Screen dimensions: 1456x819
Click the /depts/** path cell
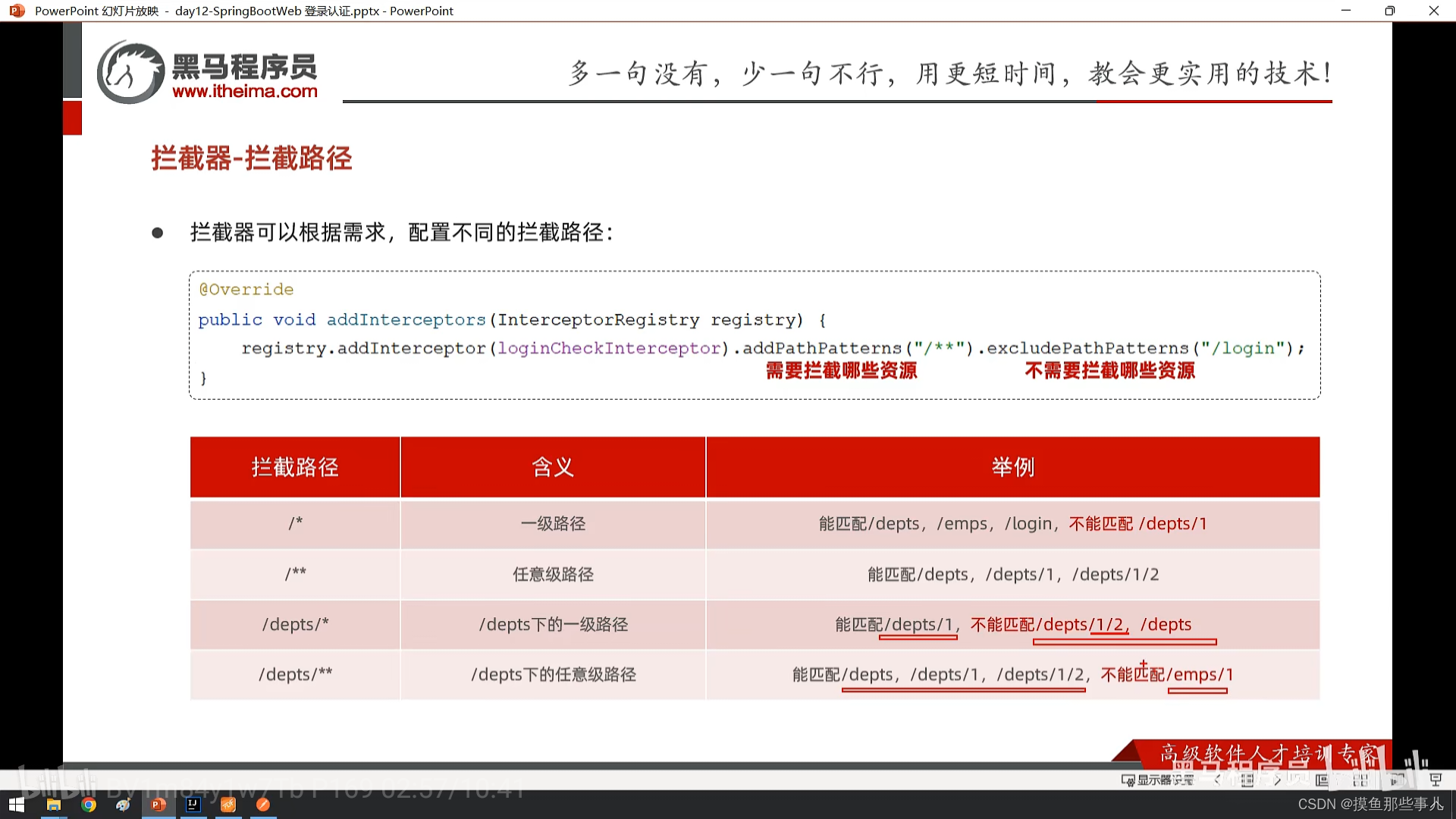point(295,674)
